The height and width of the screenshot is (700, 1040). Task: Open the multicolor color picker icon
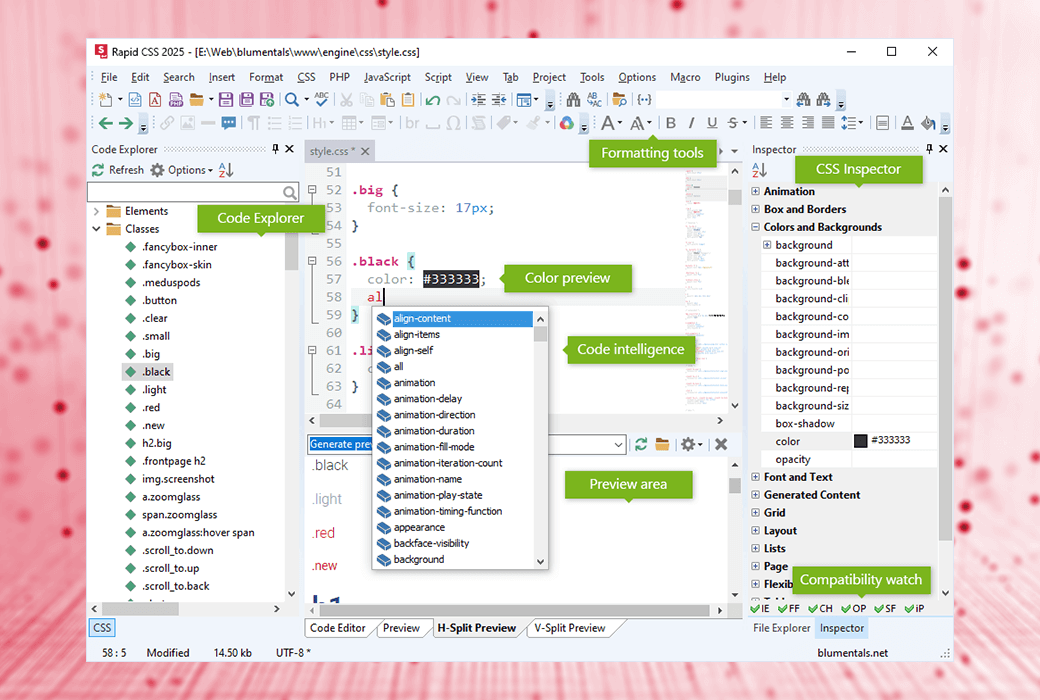coord(566,123)
